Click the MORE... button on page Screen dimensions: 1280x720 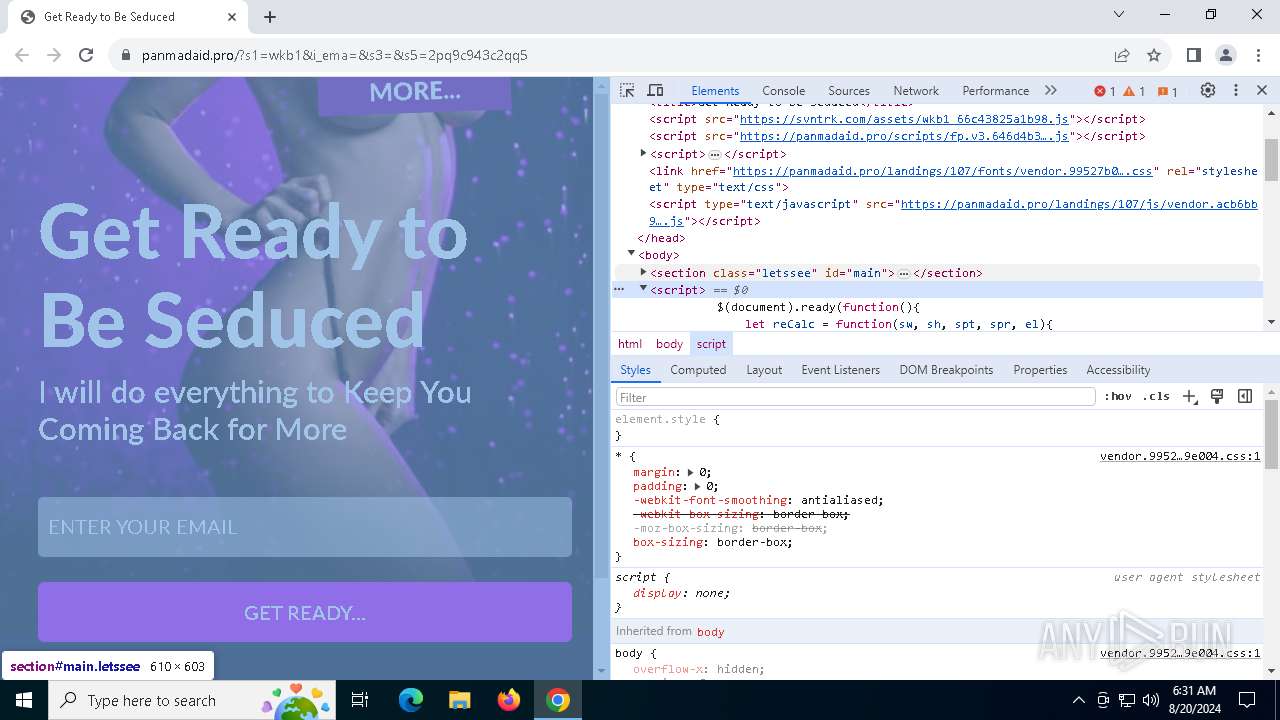coord(414,93)
